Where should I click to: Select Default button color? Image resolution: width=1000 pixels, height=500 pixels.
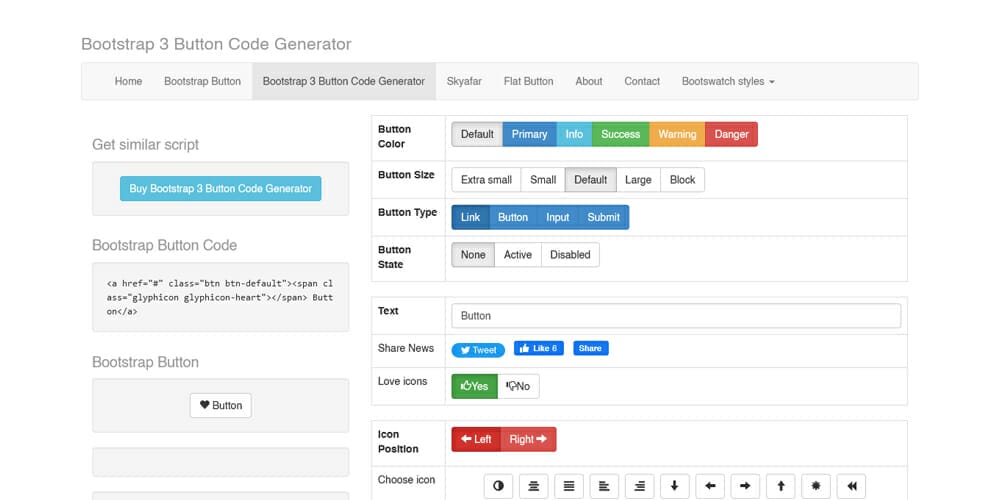(477, 135)
